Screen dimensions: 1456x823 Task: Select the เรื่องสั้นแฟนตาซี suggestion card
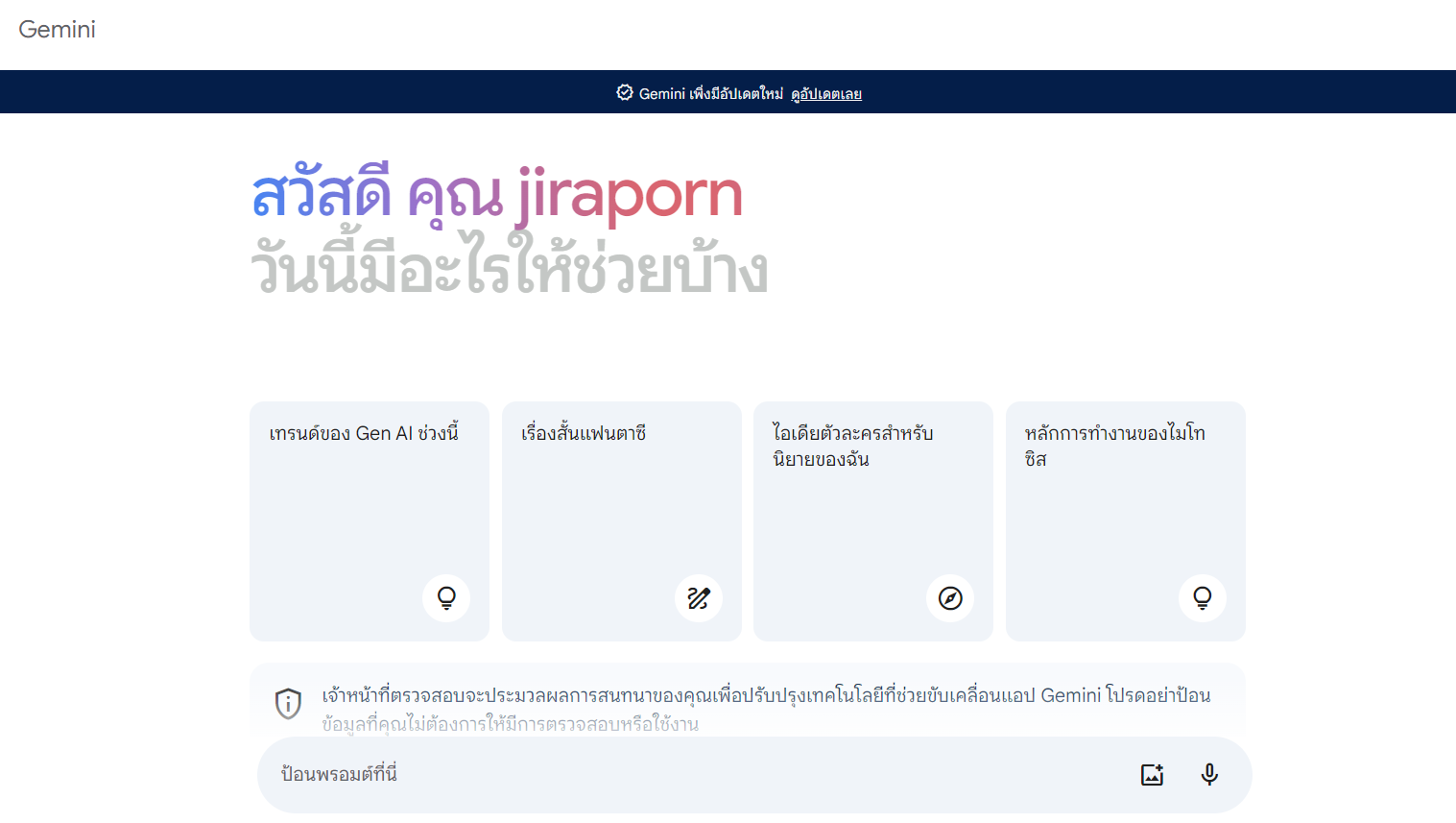click(622, 521)
